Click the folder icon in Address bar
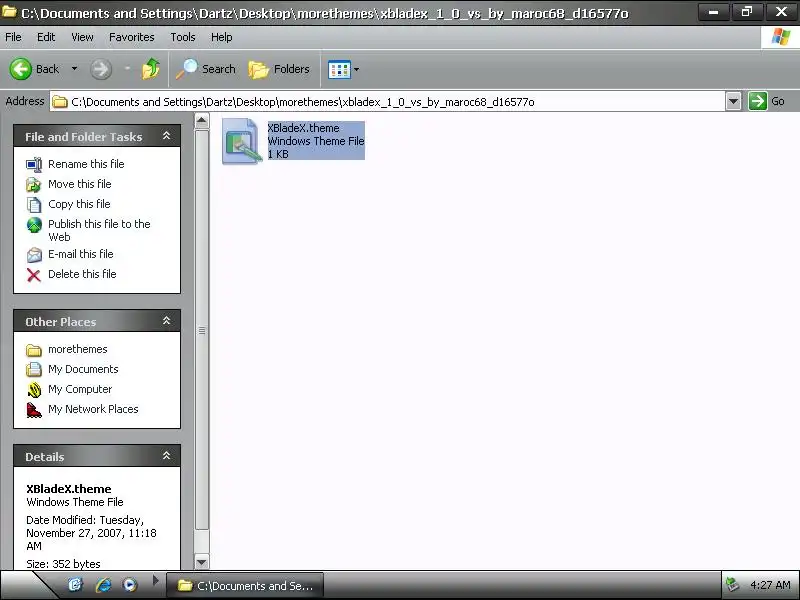This screenshot has height=600, width=800. 60,102
